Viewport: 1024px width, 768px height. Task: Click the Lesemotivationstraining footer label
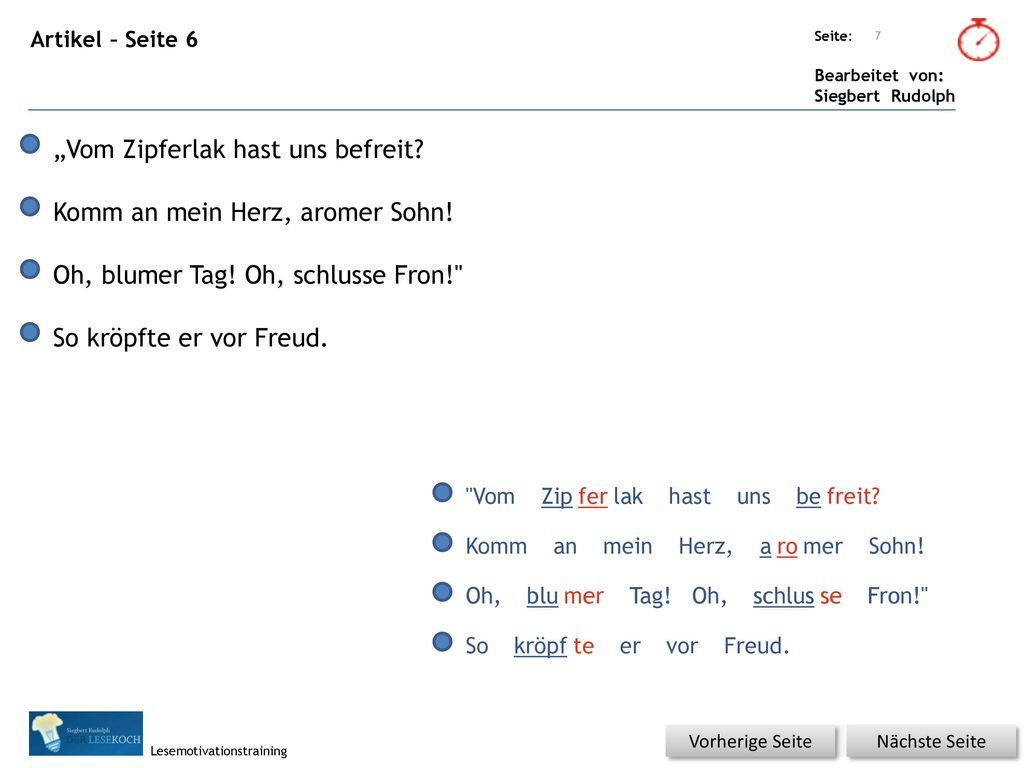pos(219,750)
